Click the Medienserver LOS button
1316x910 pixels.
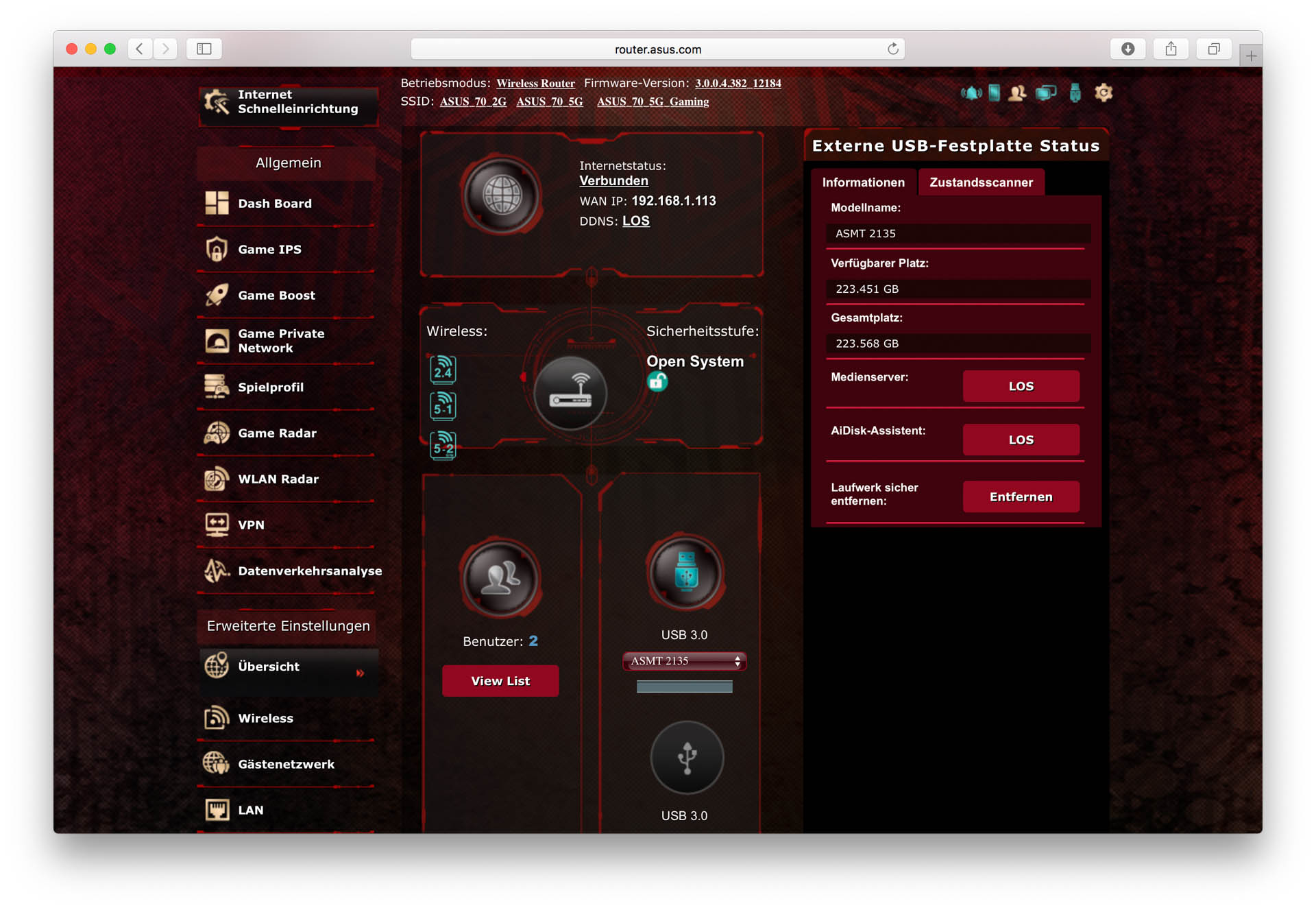point(1021,386)
